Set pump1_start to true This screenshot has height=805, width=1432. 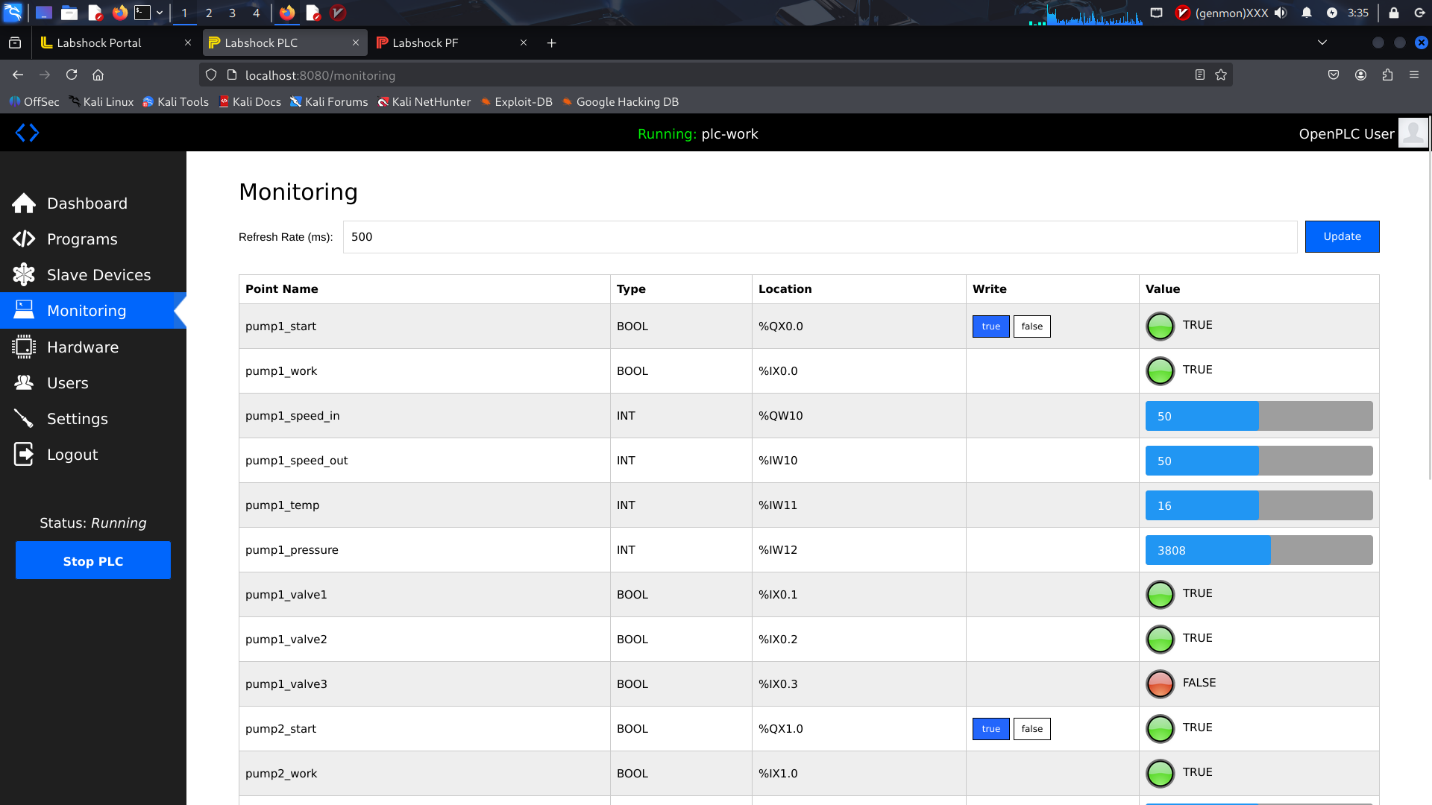pos(990,326)
